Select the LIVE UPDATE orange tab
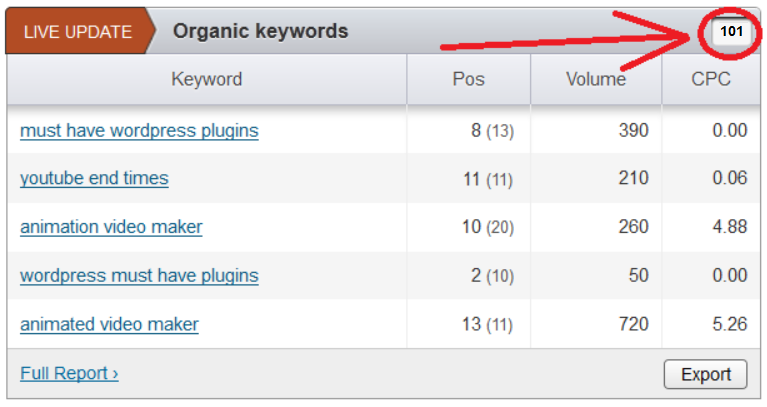 (x=78, y=32)
